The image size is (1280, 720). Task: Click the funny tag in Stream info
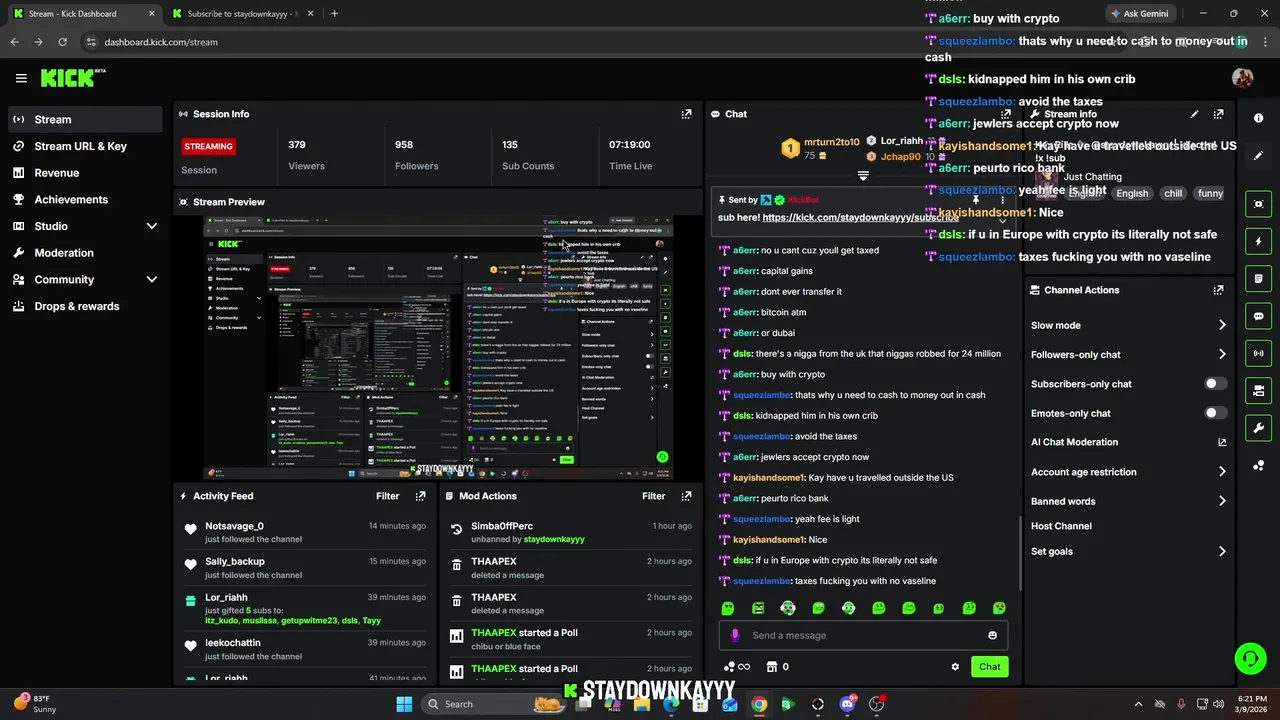(1210, 193)
